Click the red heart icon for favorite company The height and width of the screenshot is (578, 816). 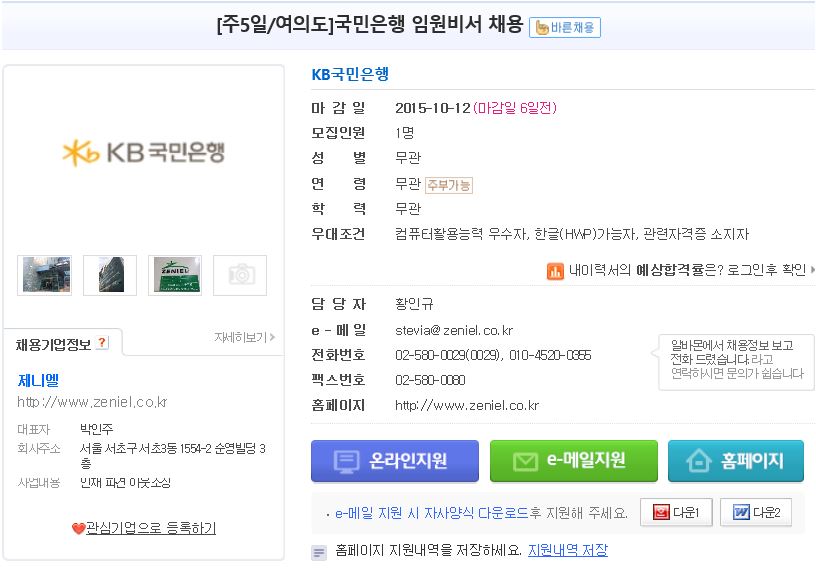(79, 529)
